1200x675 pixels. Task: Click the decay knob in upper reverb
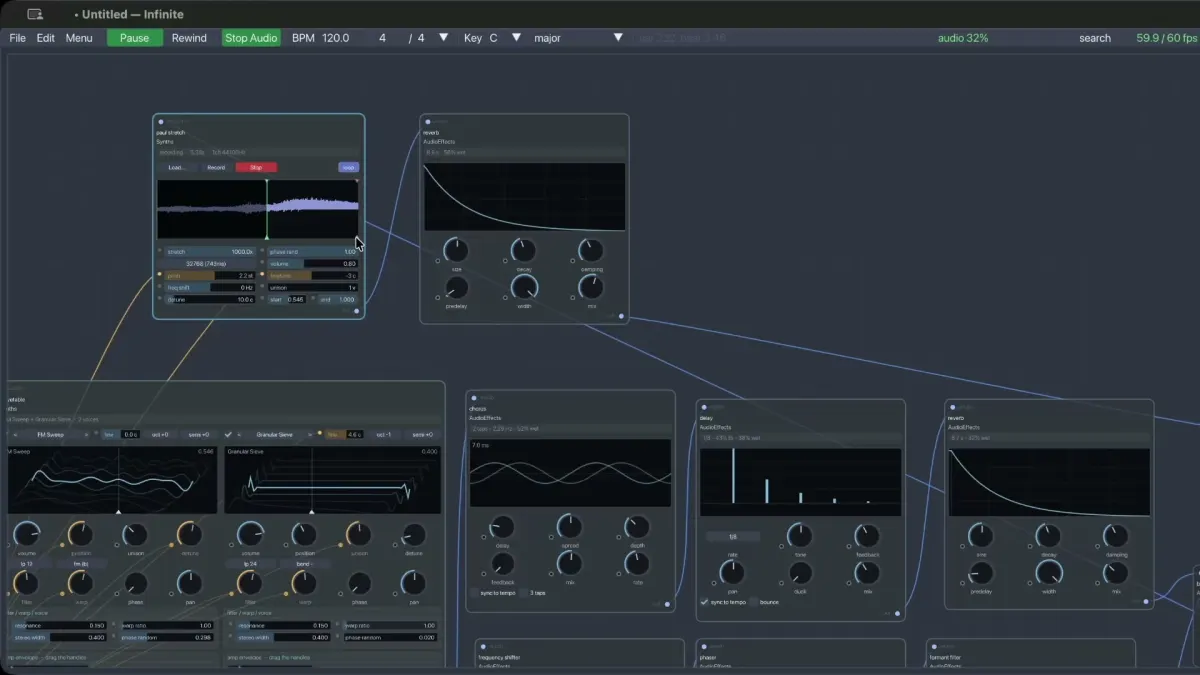523,250
